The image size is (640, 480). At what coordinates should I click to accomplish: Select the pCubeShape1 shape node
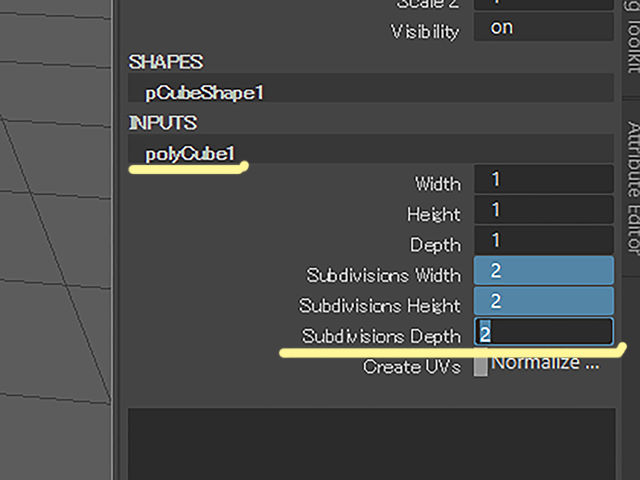(x=371, y=89)
